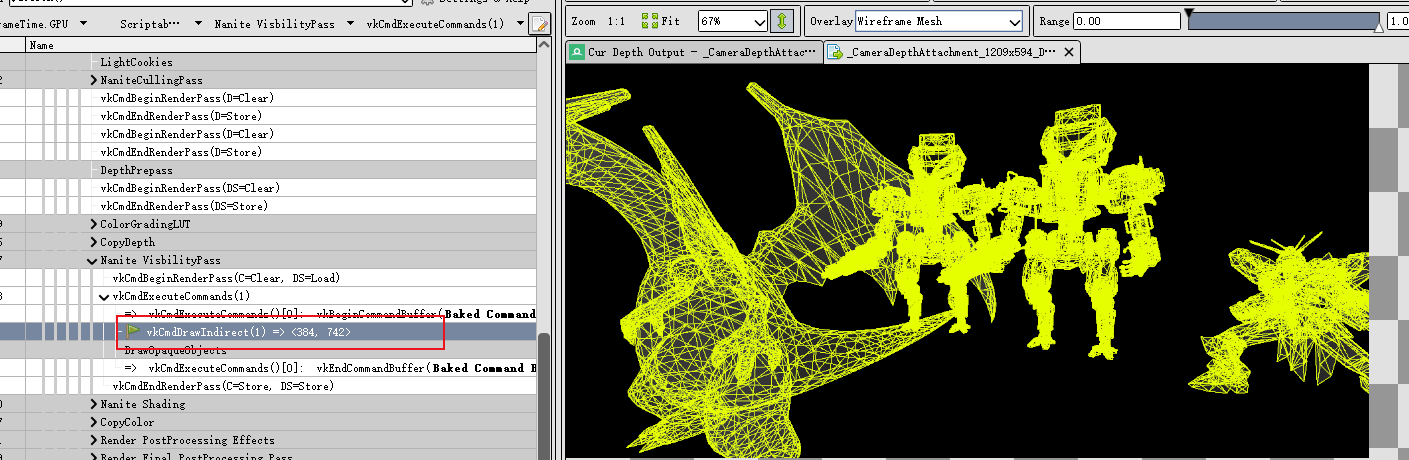1409x460 pixels.
Task: Open the Nanite VisbilityPass breadcrumb arrow
Action: 352,23
